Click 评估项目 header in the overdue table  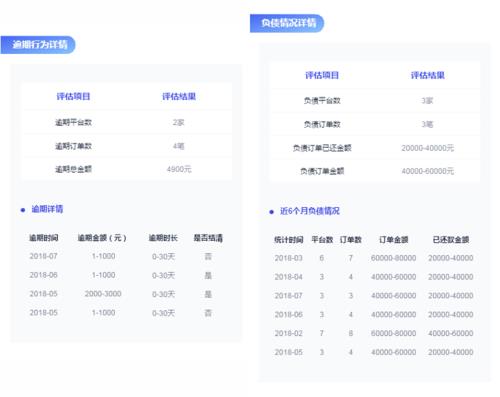click(73, 97)
